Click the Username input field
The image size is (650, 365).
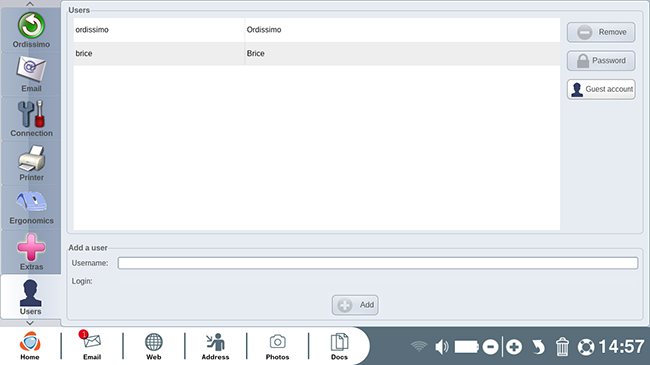(378, 263)
